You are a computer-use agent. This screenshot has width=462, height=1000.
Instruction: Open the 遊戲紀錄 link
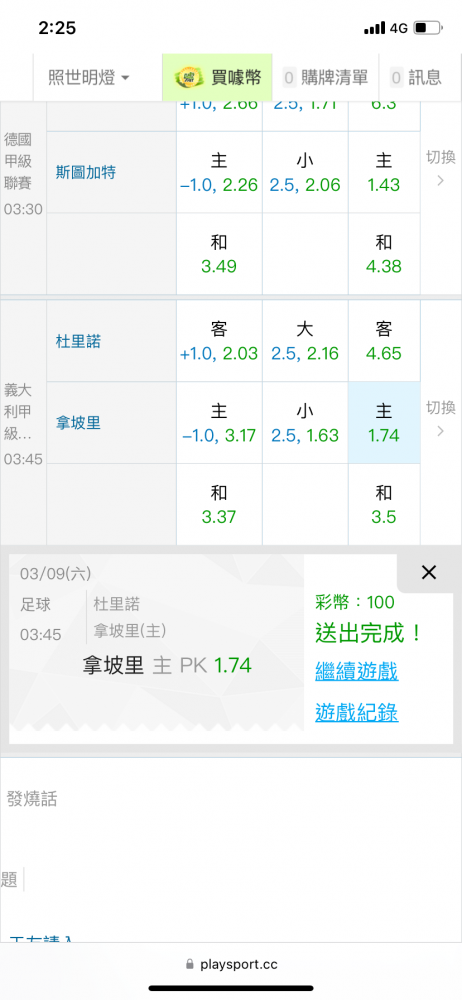tap(357, 712)
